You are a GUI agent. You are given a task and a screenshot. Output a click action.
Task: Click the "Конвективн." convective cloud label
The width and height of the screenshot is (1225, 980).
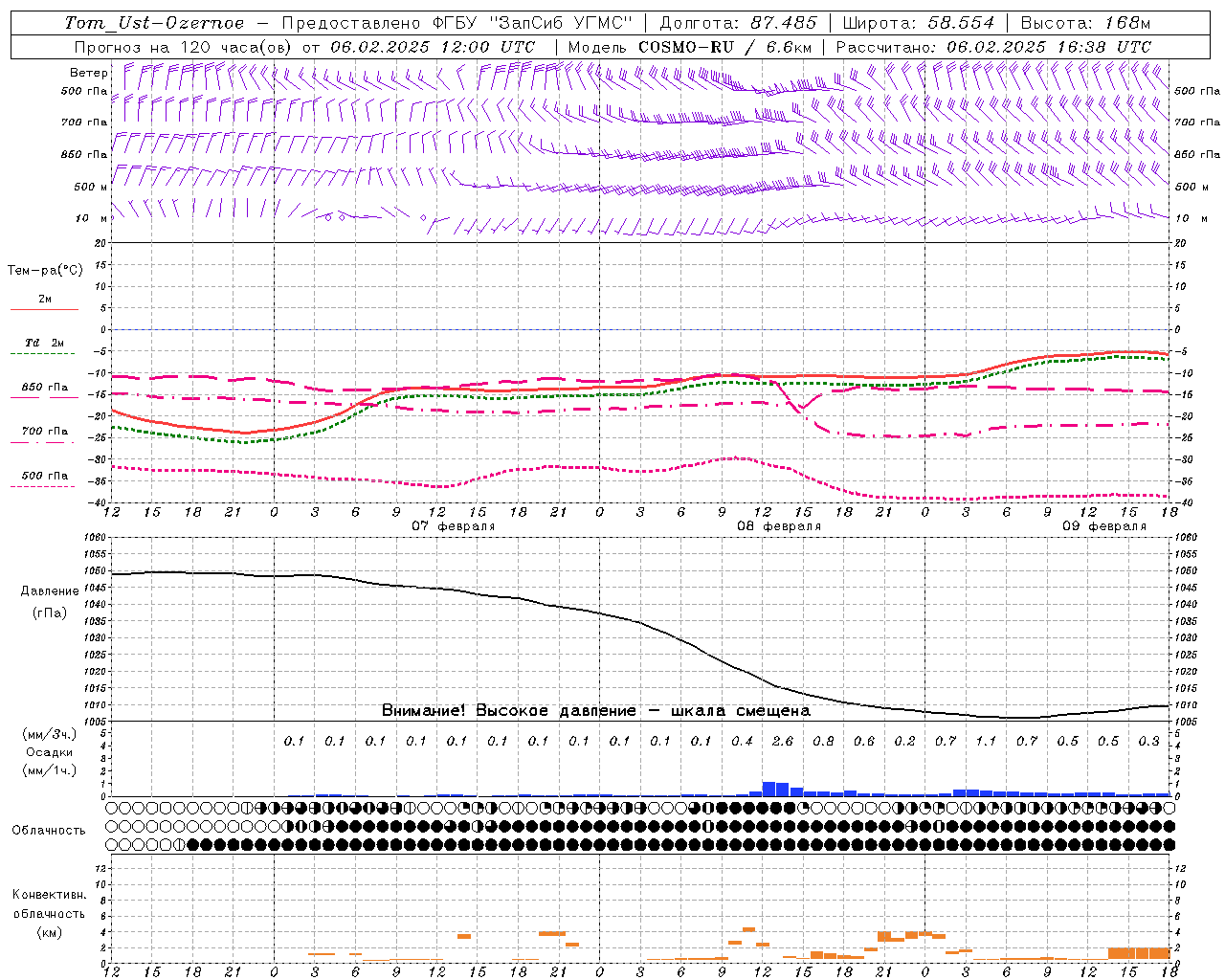tap(49, 895)
